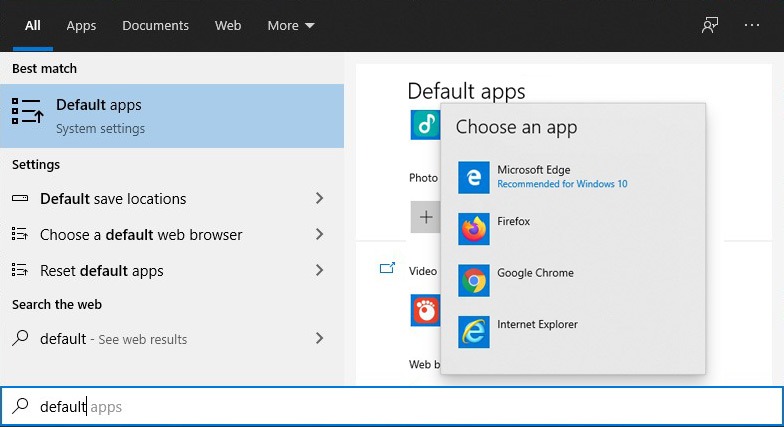Switch to the Documents tab
The height and width of the screenshot is (427, 784).
[156, 26]
